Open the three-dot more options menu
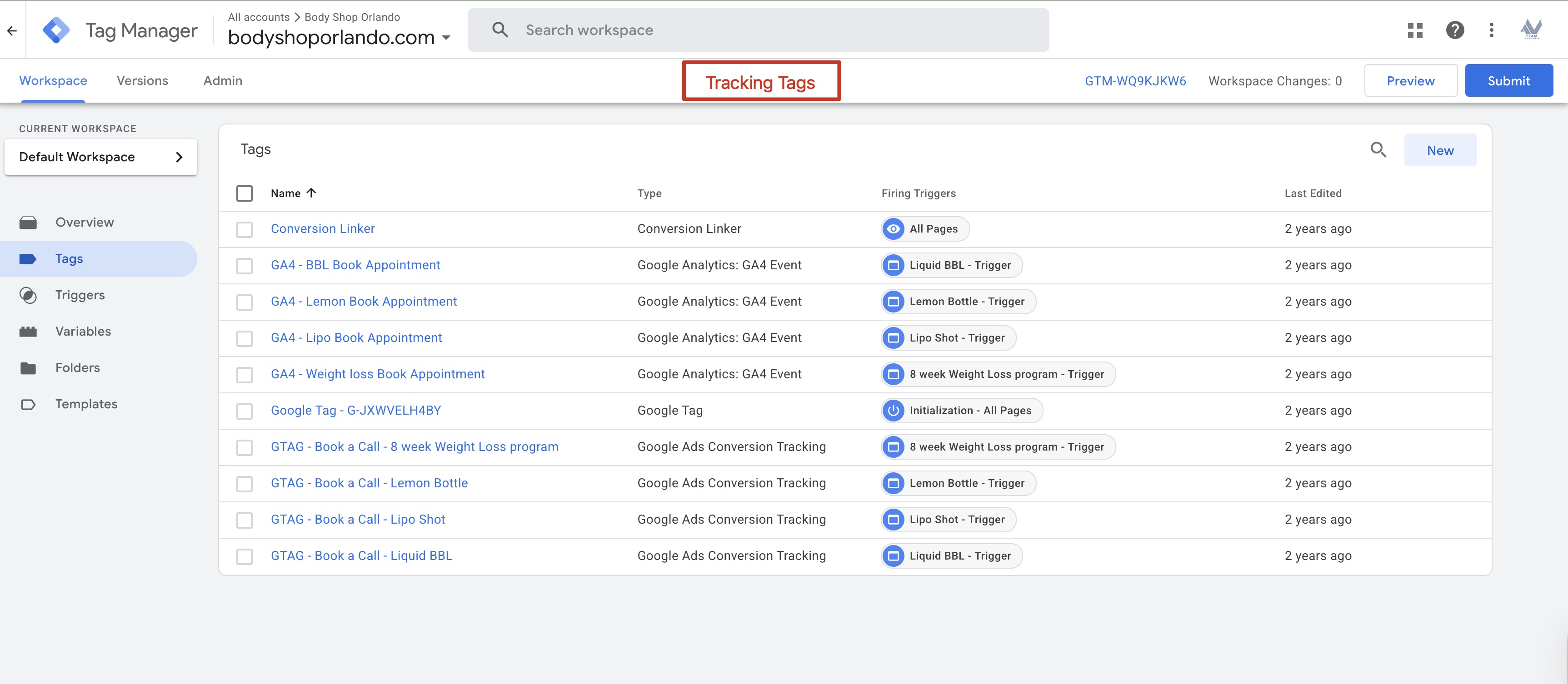1568x684 pixels. pos(1491,30)
